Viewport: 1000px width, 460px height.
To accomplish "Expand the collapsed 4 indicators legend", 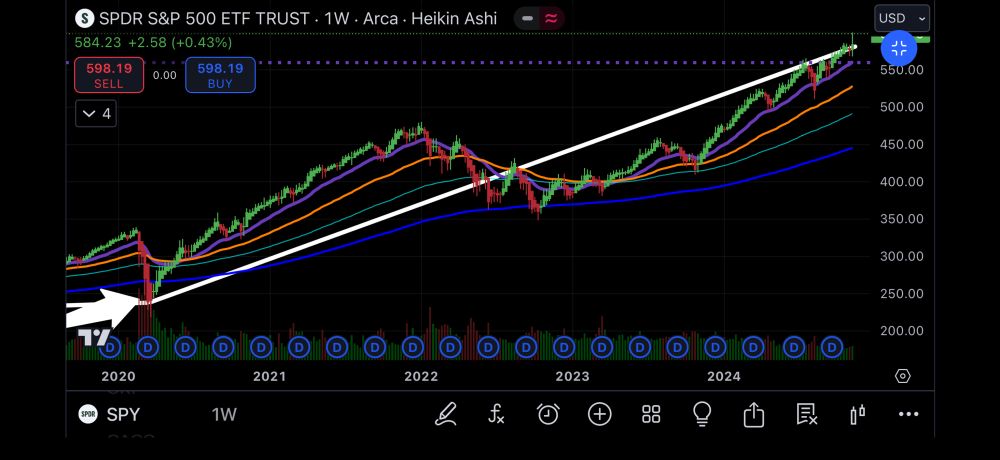I will 96,114.
